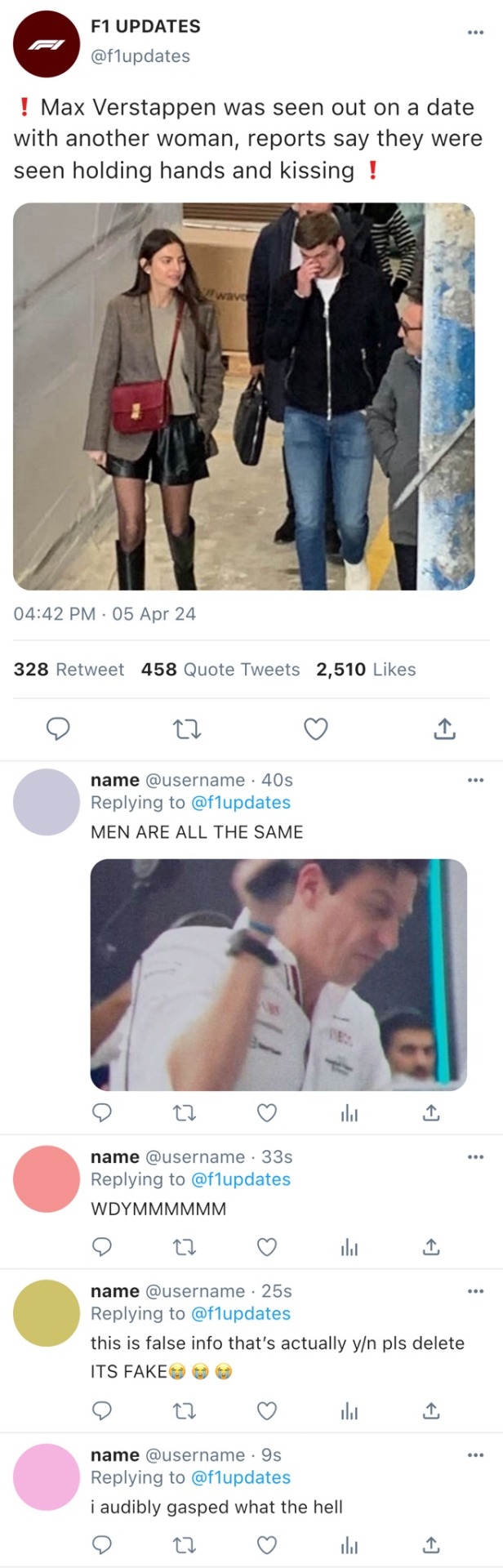Like the 'MEN ARE ALL THE SAME' reply
The width and height of the screenshot is (503, 1568).
click(267, 1112)
